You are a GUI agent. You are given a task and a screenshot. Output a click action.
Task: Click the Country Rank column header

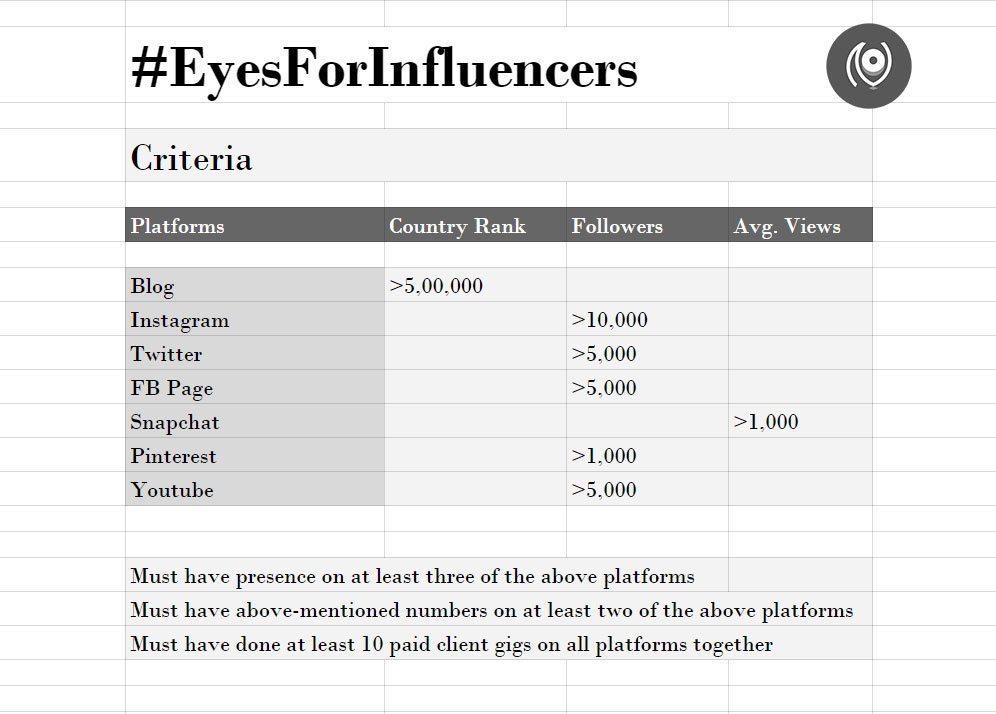click(x=475, y=225)
